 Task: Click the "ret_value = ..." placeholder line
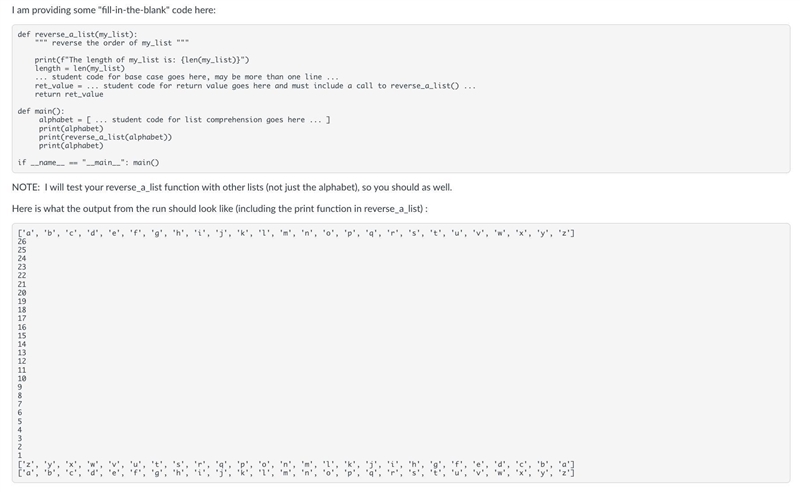pyautogui.click(x=255, y=86)
